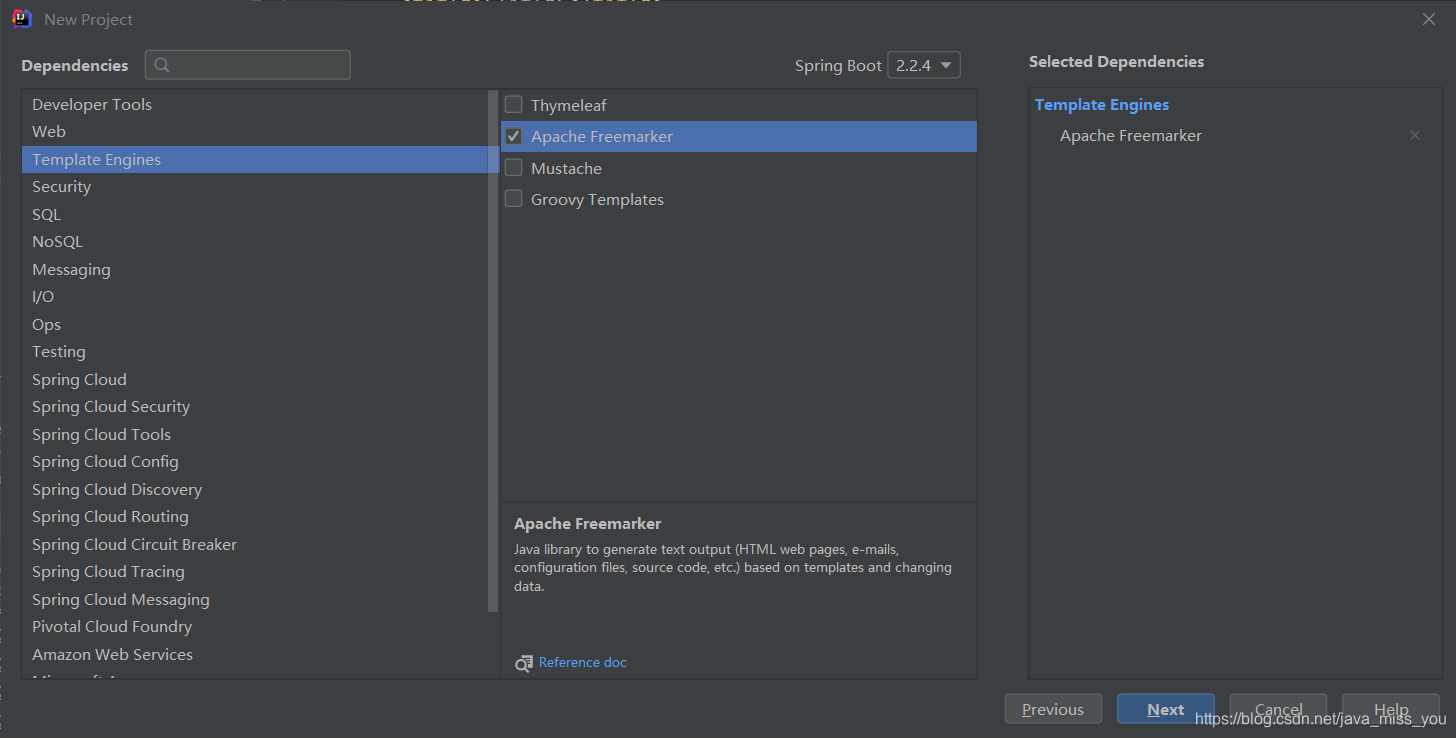Open the Reference doc link
This screenshot has width=1456, height=738.
pos(582,662)
